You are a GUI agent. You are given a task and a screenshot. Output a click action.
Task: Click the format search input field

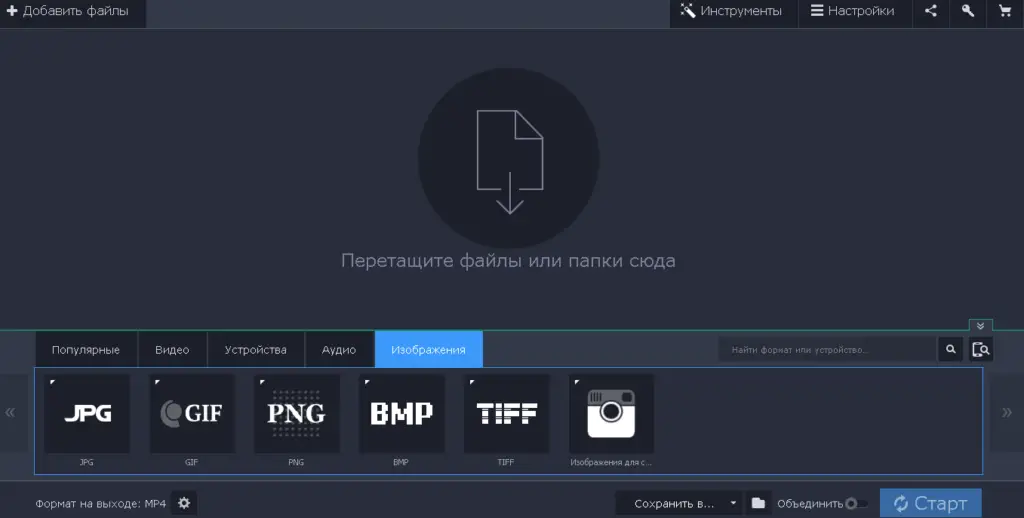click(827, 349)
